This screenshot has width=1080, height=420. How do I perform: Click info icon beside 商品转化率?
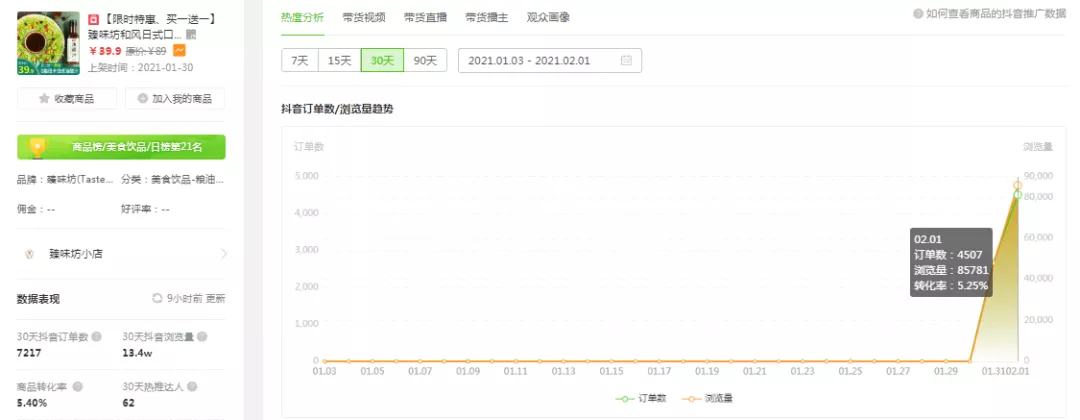tap(78, 386)
